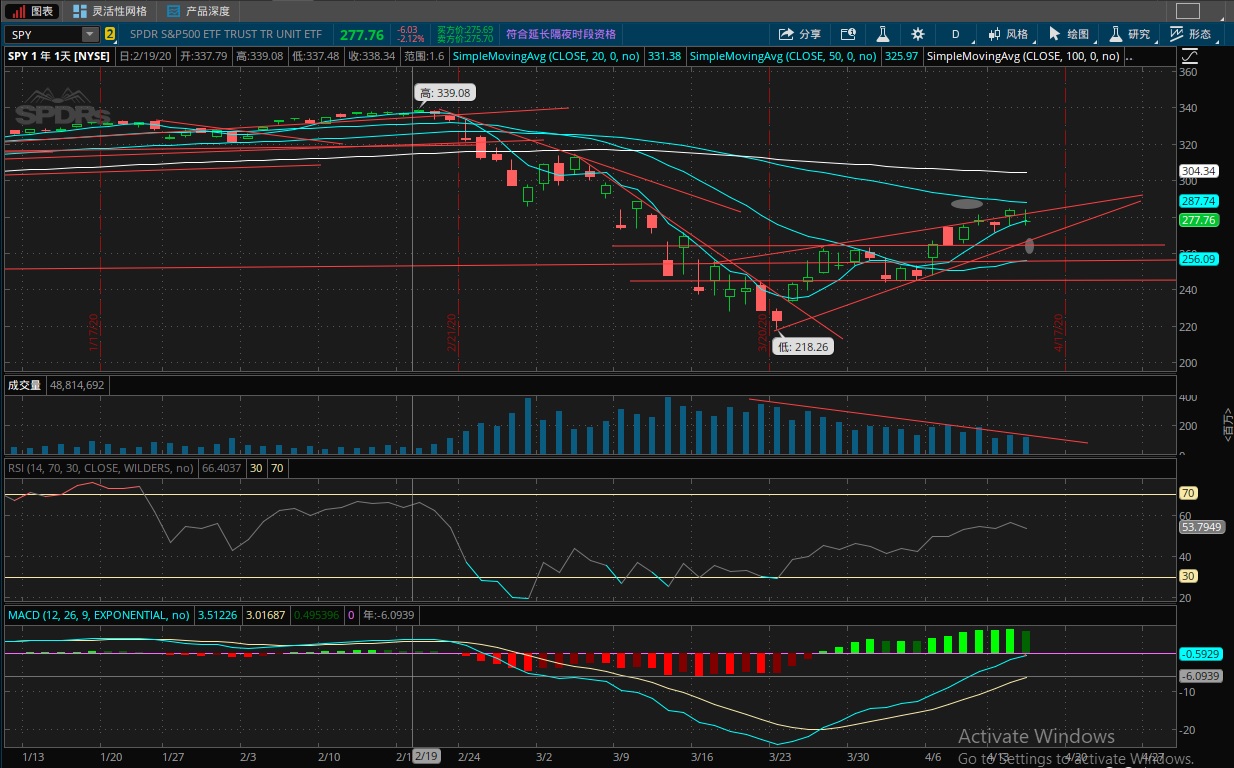Click the 277.76 last price in header
The height and width of the screenshot is (768, 1234).
click(361, 34)
